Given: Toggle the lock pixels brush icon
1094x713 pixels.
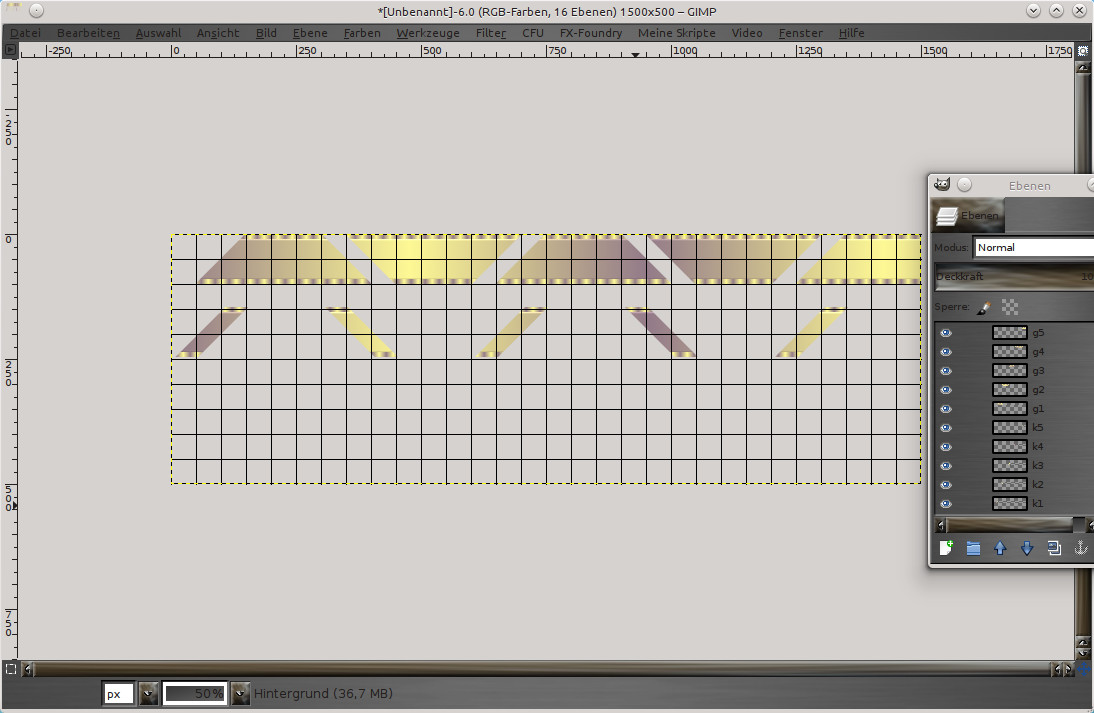Looking at the screenshot, I should coord(984,308).
